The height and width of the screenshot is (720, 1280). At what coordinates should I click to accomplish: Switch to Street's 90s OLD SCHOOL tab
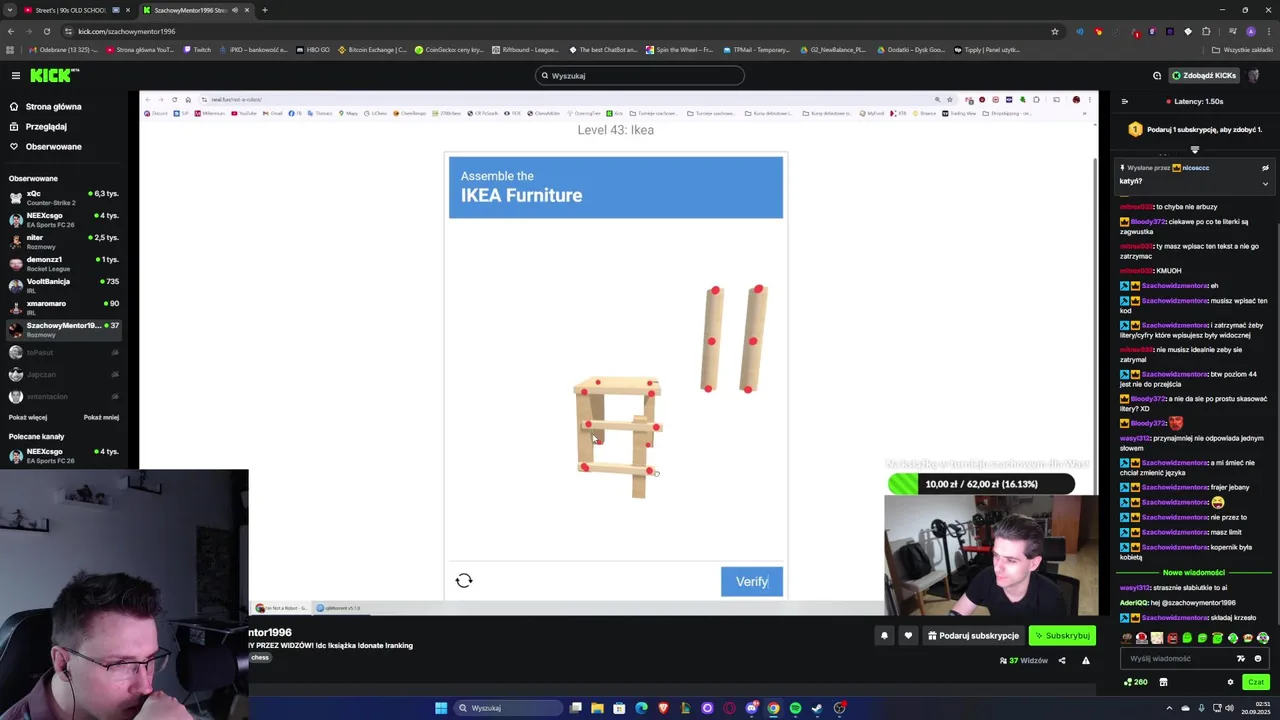pyautogui.click(x=75, y=10)
